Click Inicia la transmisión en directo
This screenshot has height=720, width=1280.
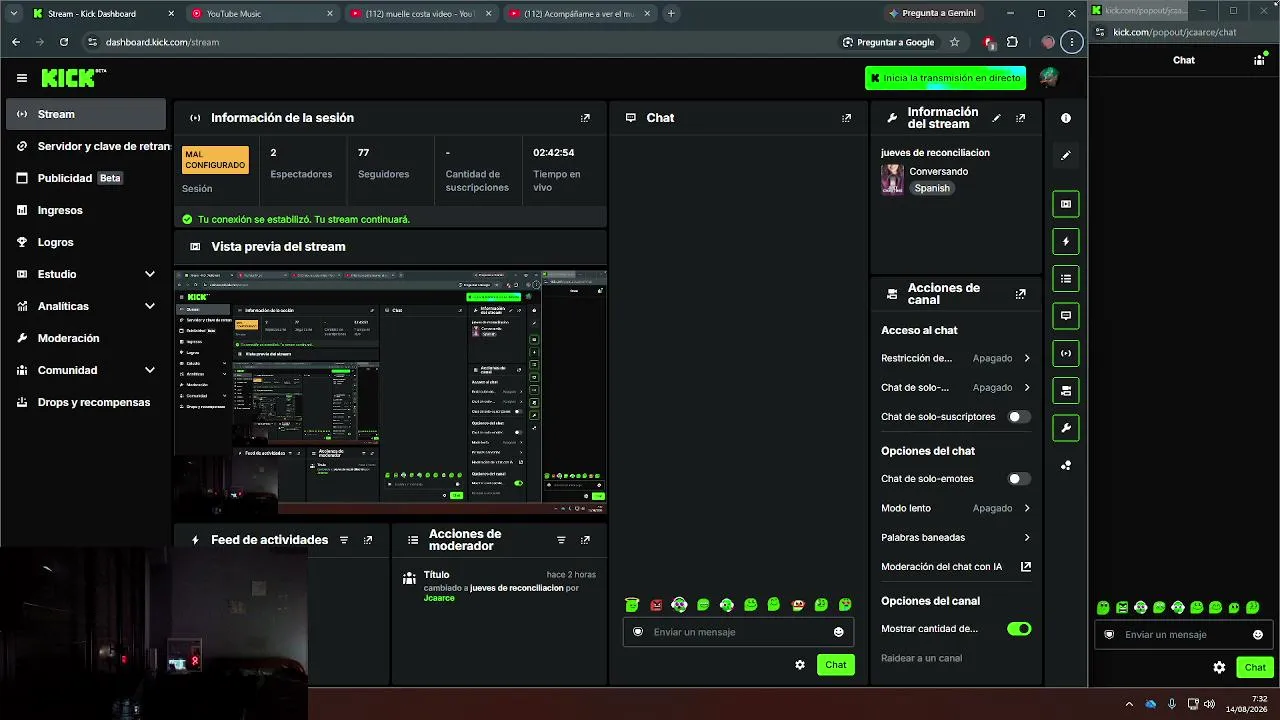tap(945, 78)
